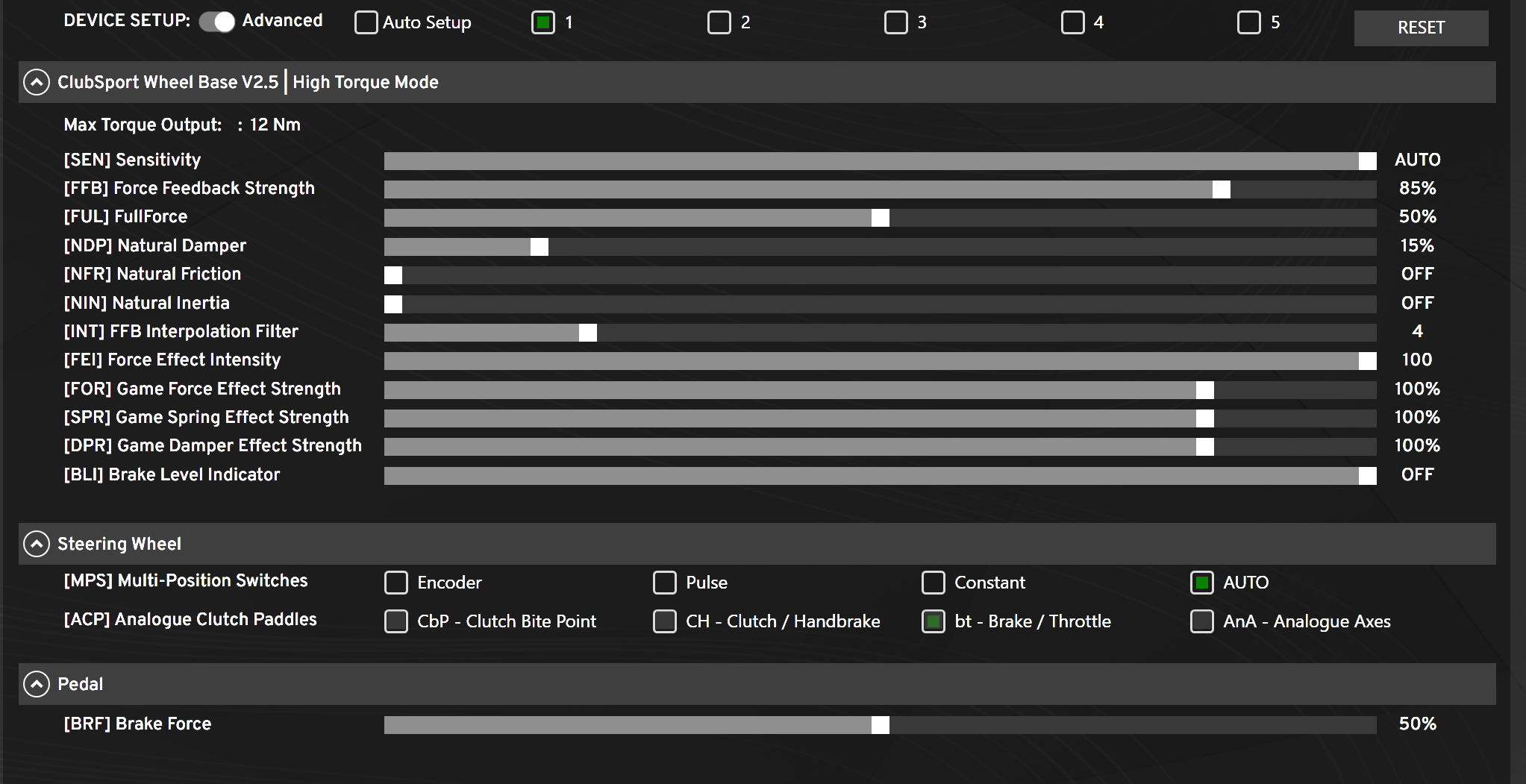
Task: Select setup profile 2 checkbox
Action: point(719,22)
